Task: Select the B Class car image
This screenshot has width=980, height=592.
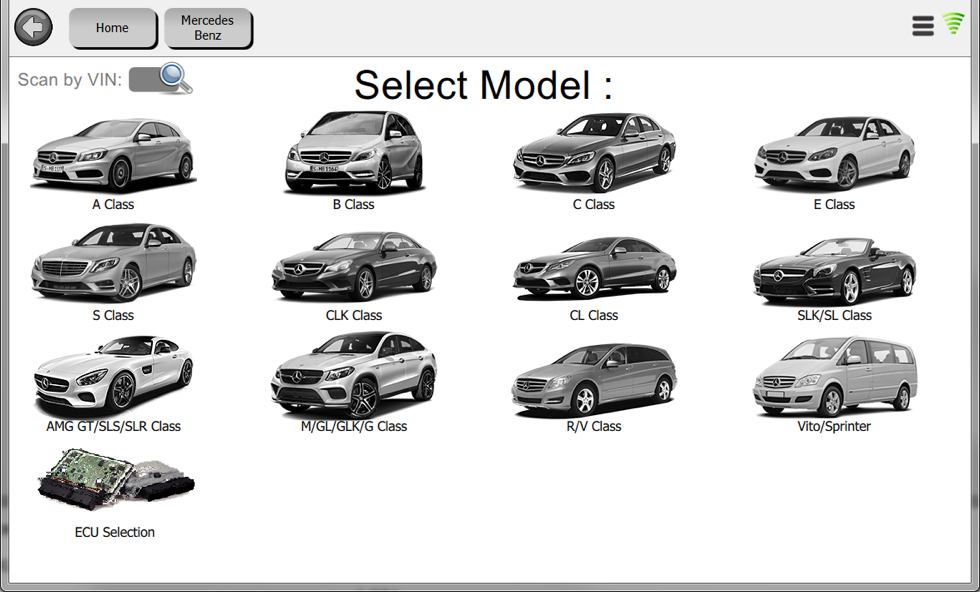Action: (354, 152)
